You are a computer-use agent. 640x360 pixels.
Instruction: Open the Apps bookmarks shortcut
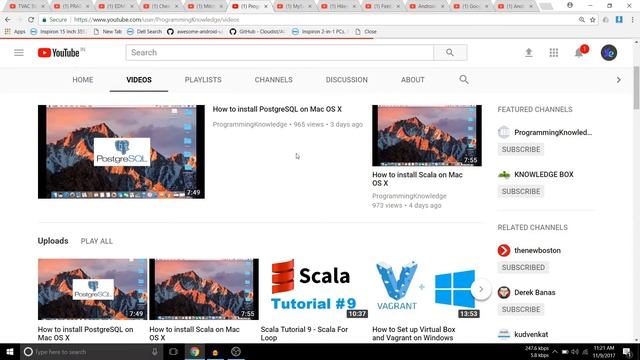[x=15, y=31]
